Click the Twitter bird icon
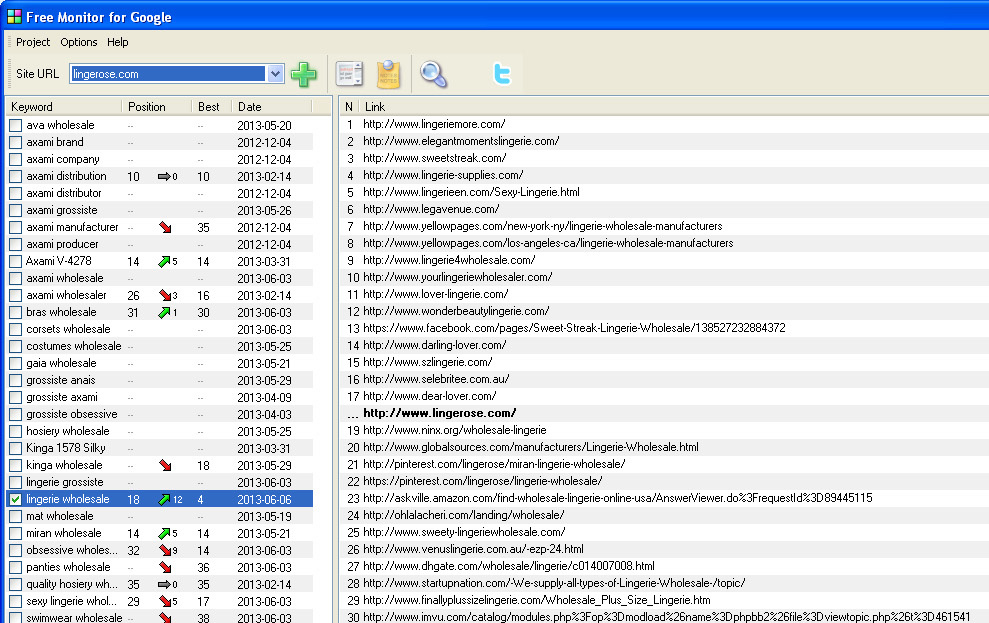This screenshot has height=623, width=989. coord(502,74)
